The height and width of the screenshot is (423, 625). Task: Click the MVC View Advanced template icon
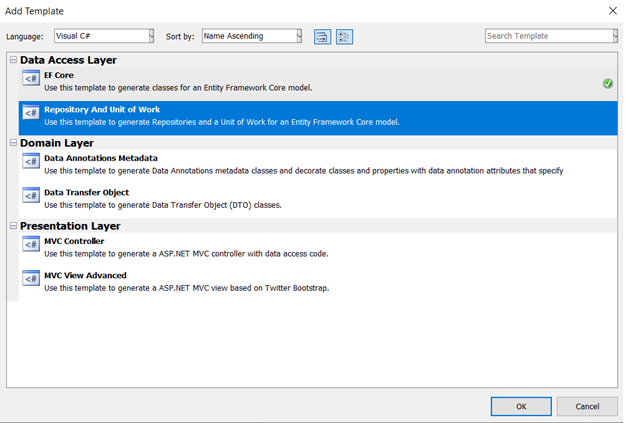click(x=31, y=279)
